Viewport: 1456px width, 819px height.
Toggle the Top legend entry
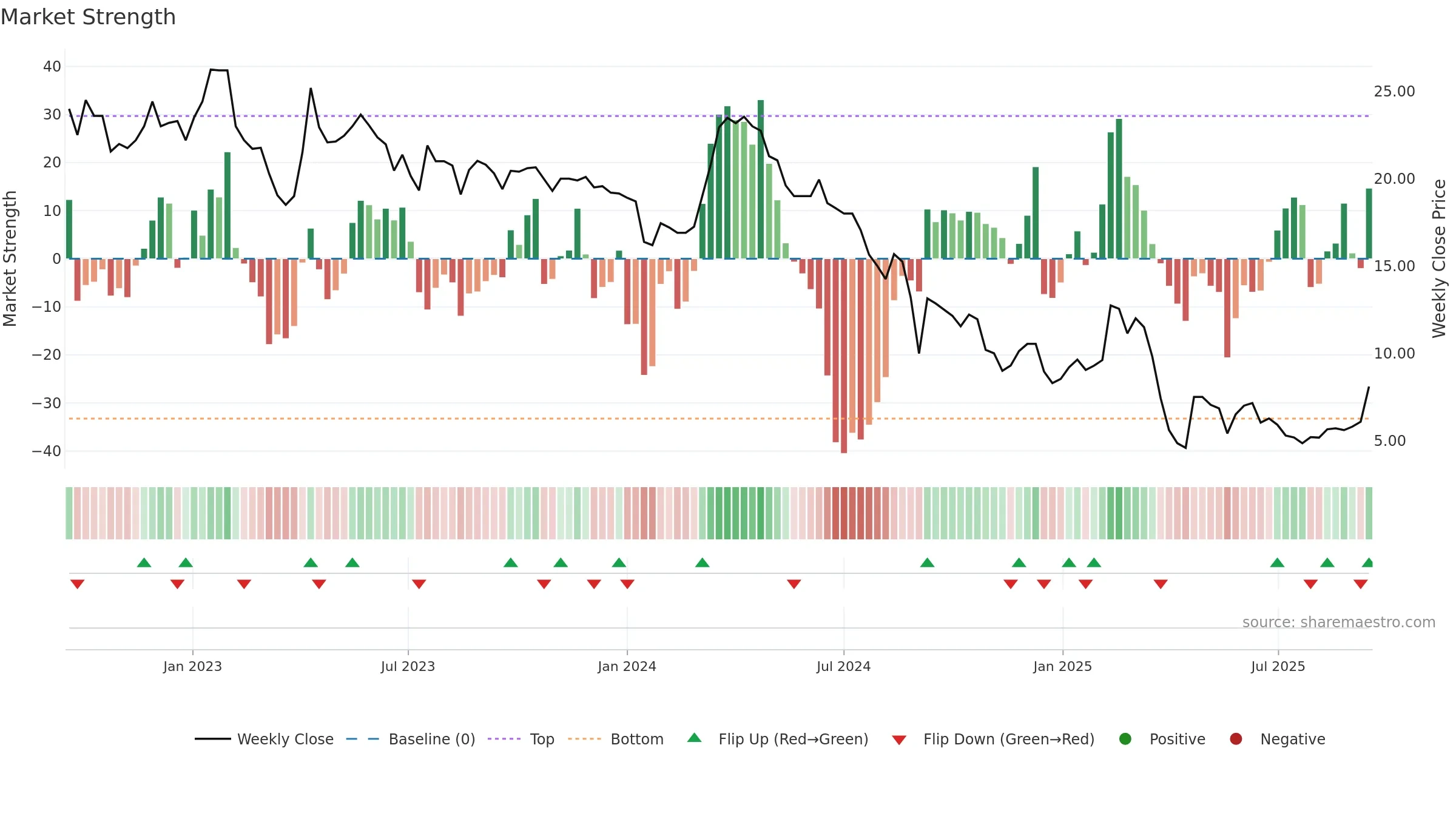click(521, 739)
